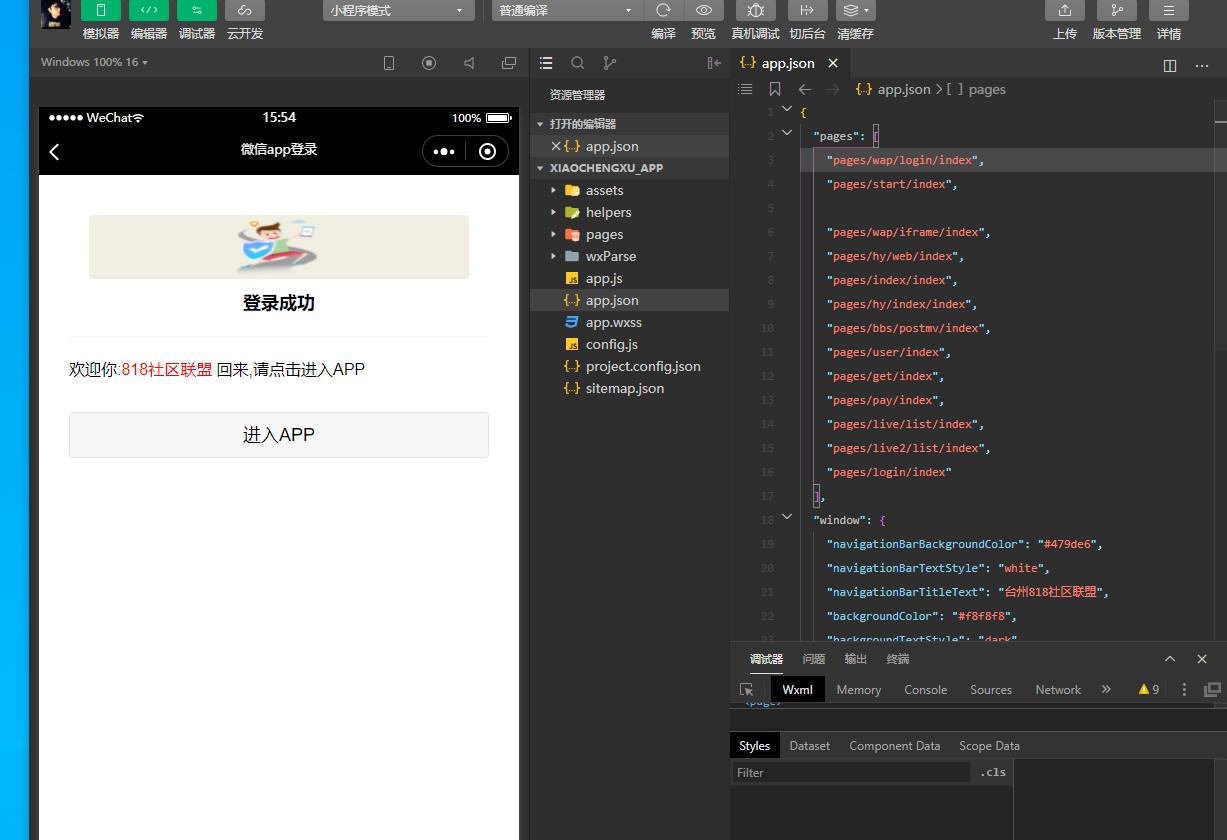
Task: Expand the assets folder
Action: [604, 190]
